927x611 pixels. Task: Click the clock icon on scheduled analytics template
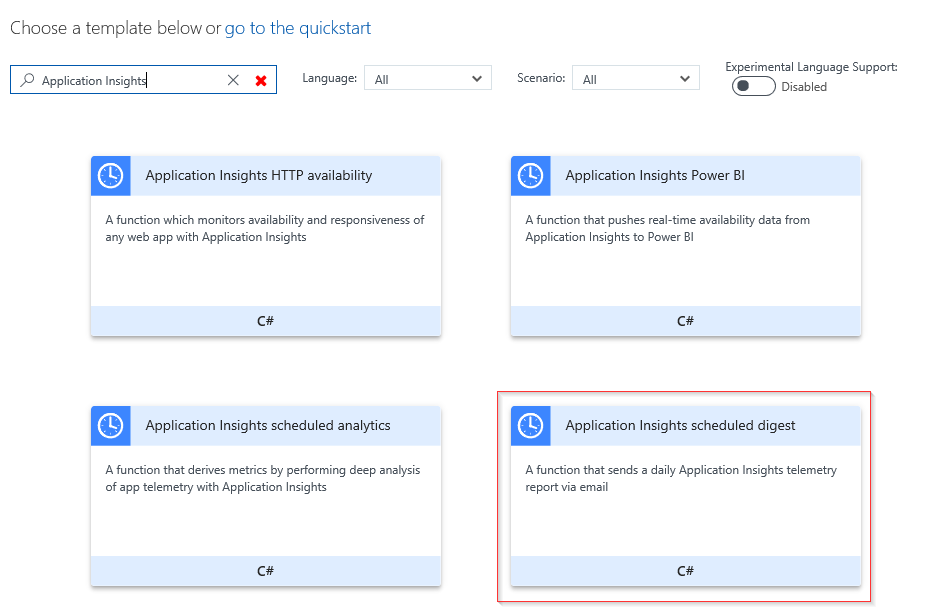point(110,426)
